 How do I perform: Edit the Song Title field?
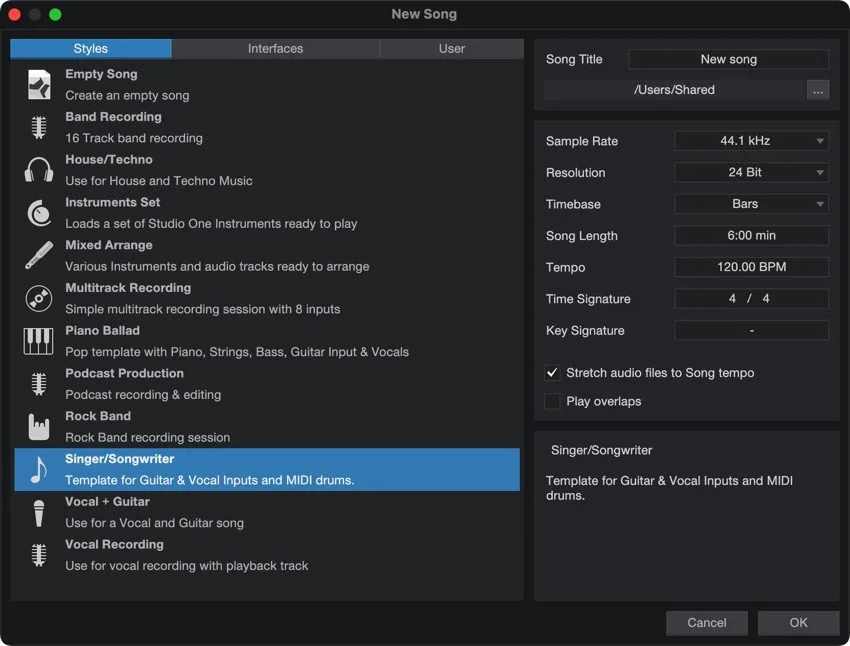(728, 59)
